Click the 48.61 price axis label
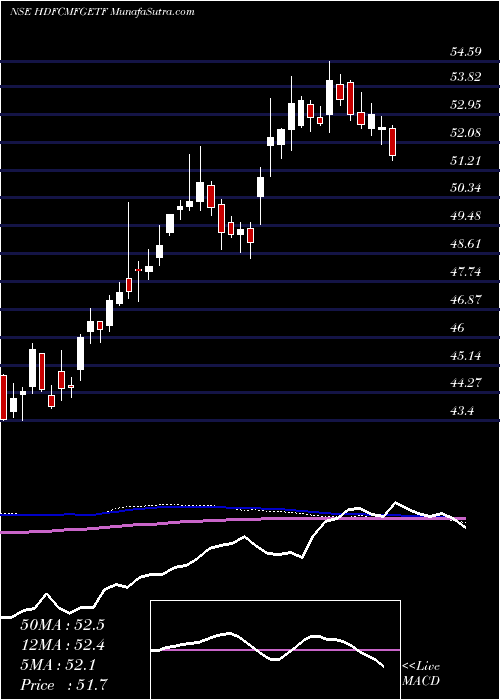Image resolution: width=500 pixels, height=700 pixels. tap(466, 244)
